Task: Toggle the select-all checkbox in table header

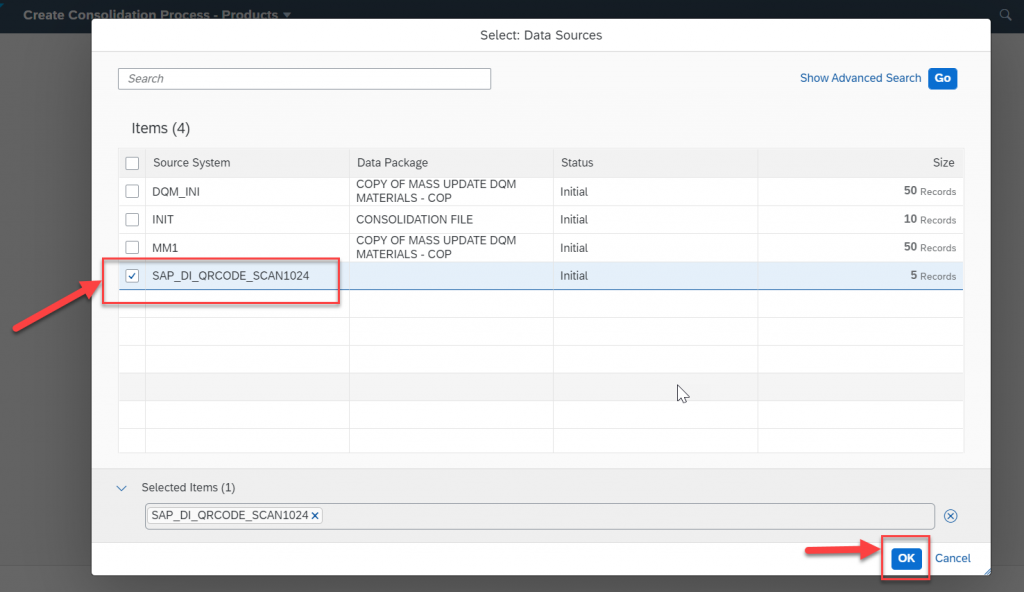Action: 132,163
